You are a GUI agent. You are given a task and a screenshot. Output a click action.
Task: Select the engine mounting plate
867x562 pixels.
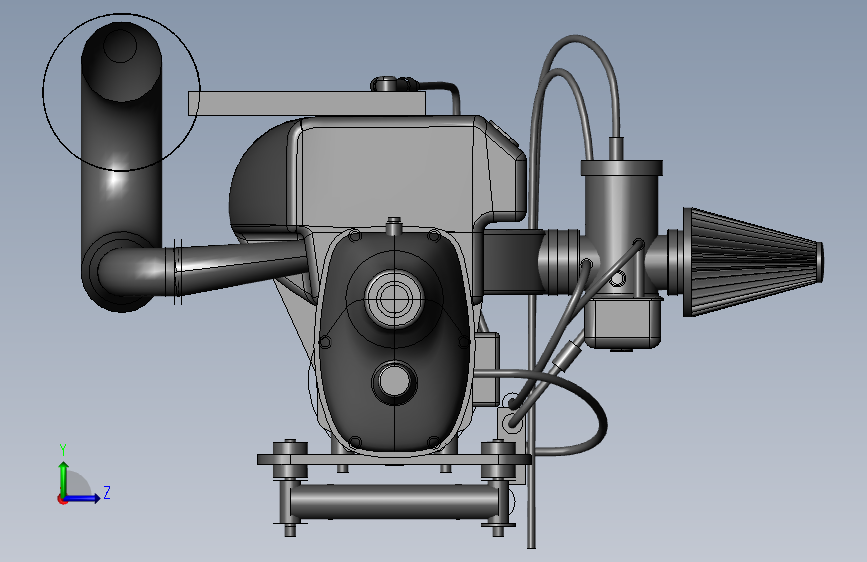point(394,459)
